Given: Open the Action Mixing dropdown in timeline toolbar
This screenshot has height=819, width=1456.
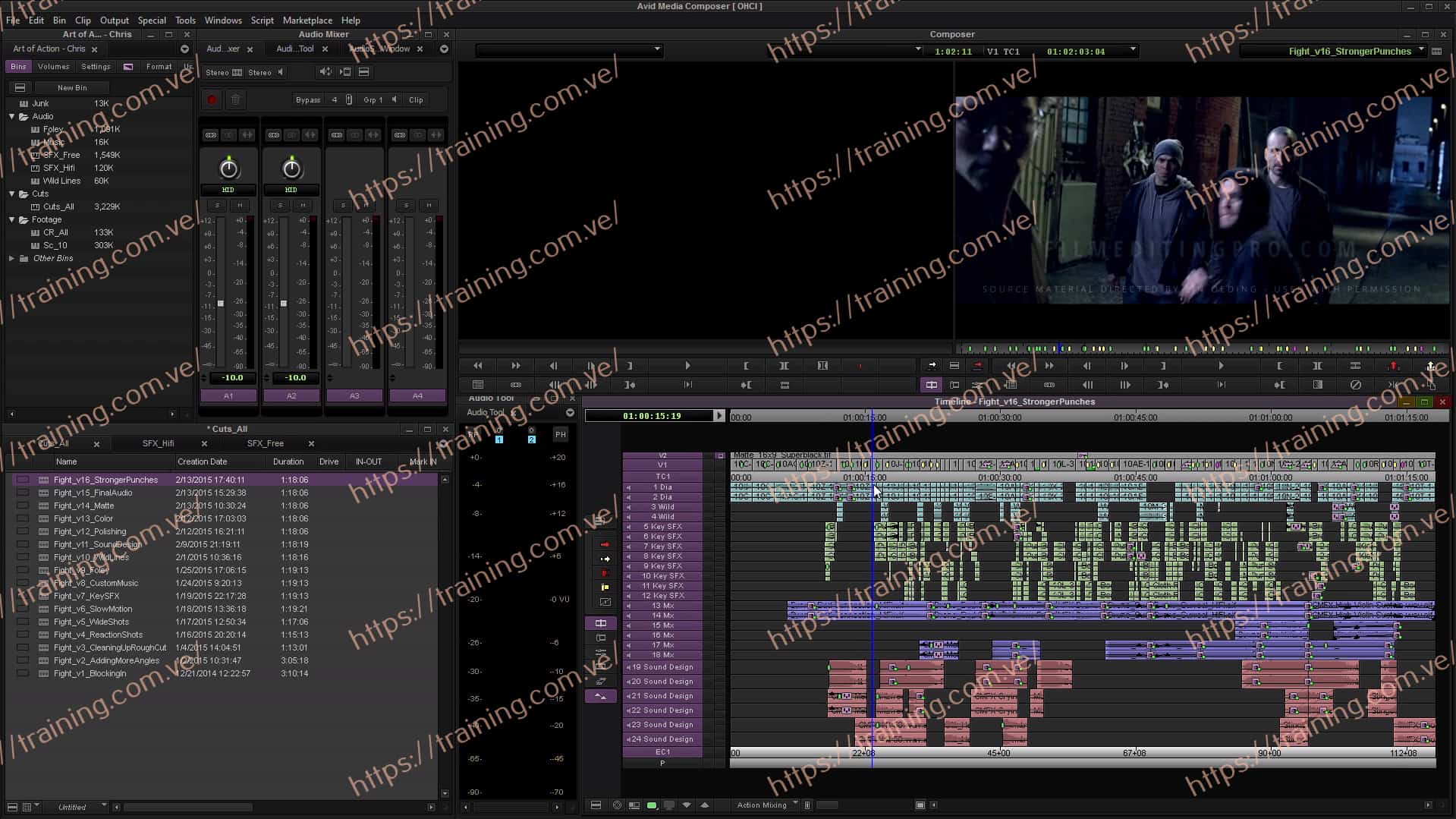Looking at the screenshot, I should 766,805.
